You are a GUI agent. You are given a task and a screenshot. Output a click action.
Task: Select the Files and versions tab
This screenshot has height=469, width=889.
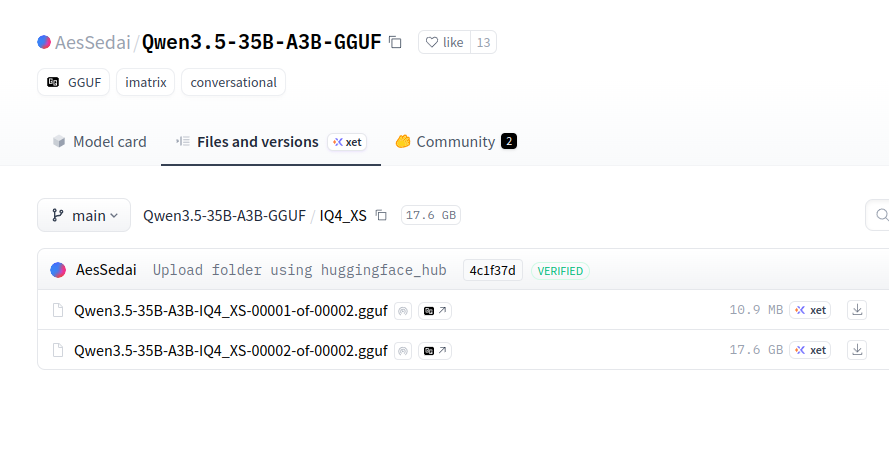(x=257, y=142)
